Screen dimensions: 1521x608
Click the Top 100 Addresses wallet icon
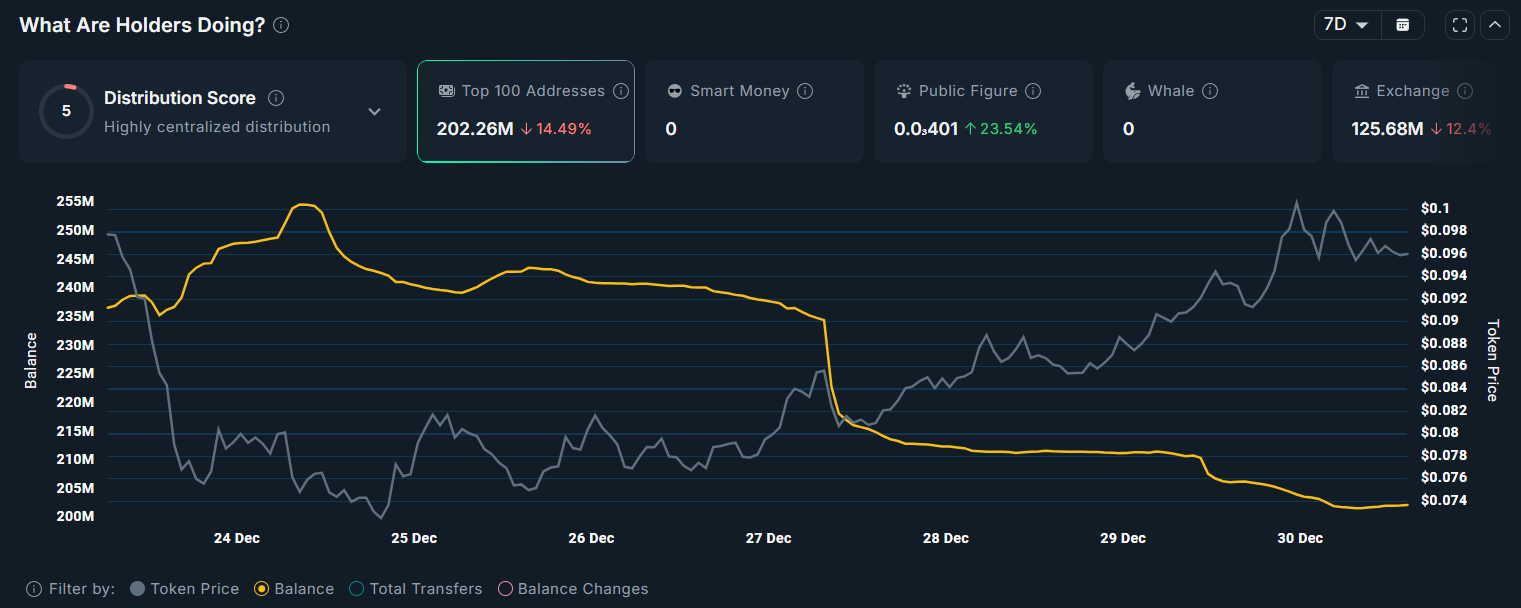(x=447, y=90)
